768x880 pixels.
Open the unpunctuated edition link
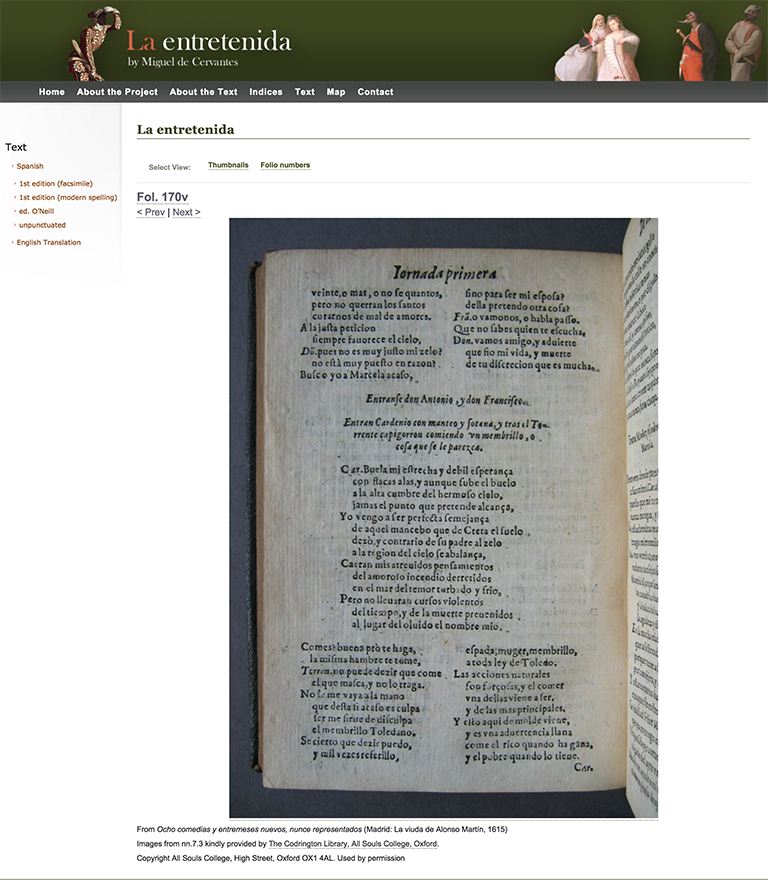click(x=42, y=225)
